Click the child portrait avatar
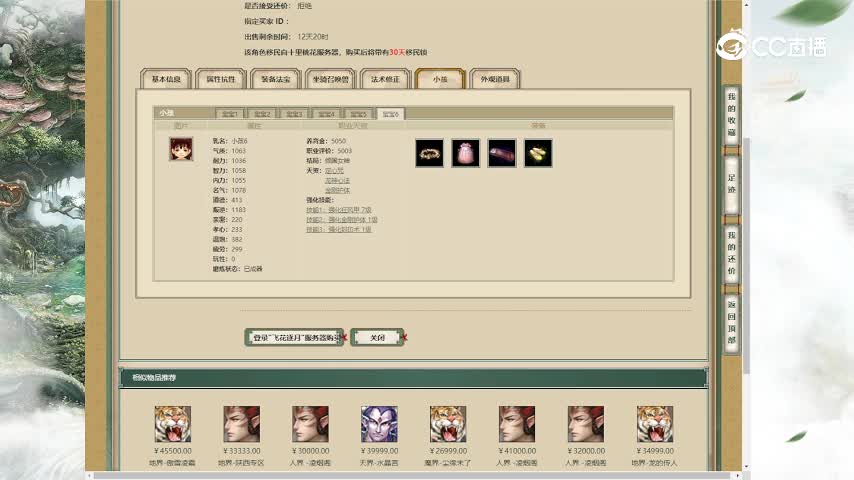The width and height of the screenshot is (854, 480). coord(181,149)
